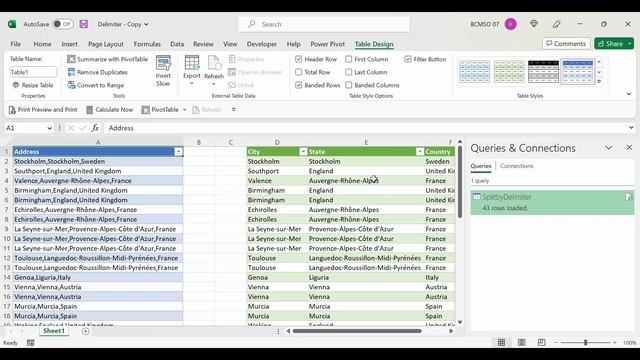Open the Share button dropdown arrow

click(630, 44)
